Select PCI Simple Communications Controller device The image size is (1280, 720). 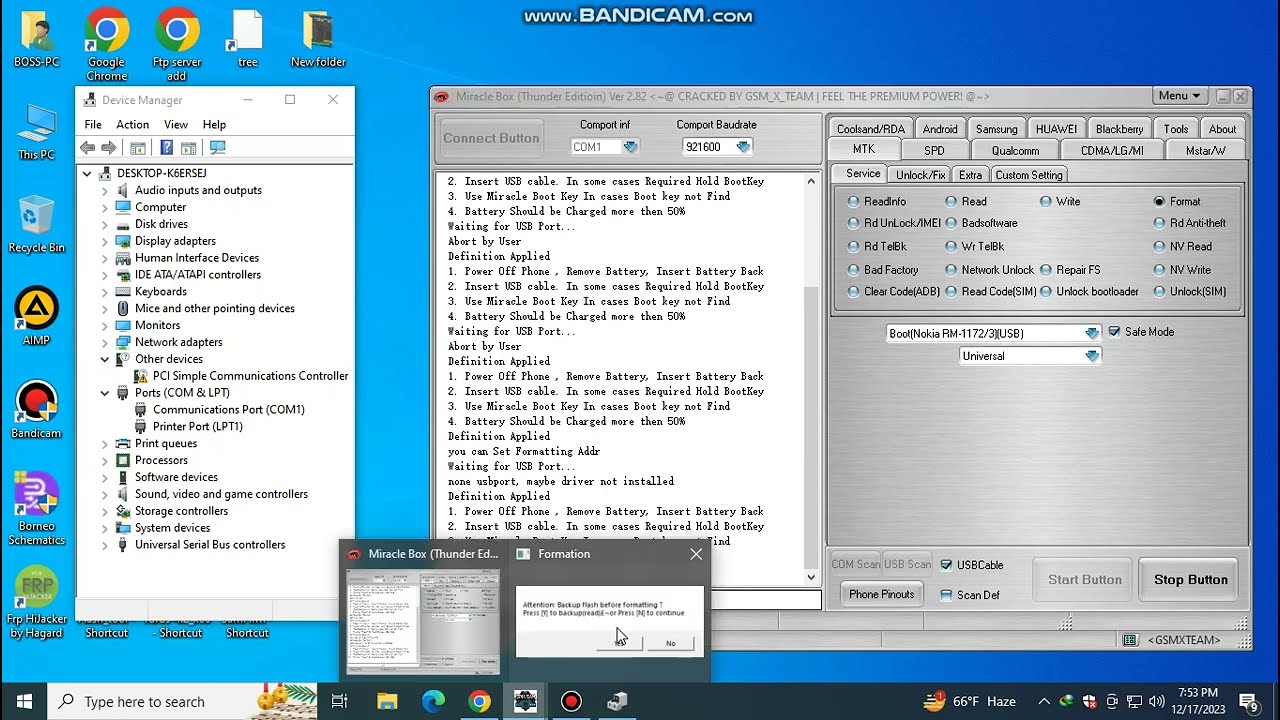coord(250,376)
